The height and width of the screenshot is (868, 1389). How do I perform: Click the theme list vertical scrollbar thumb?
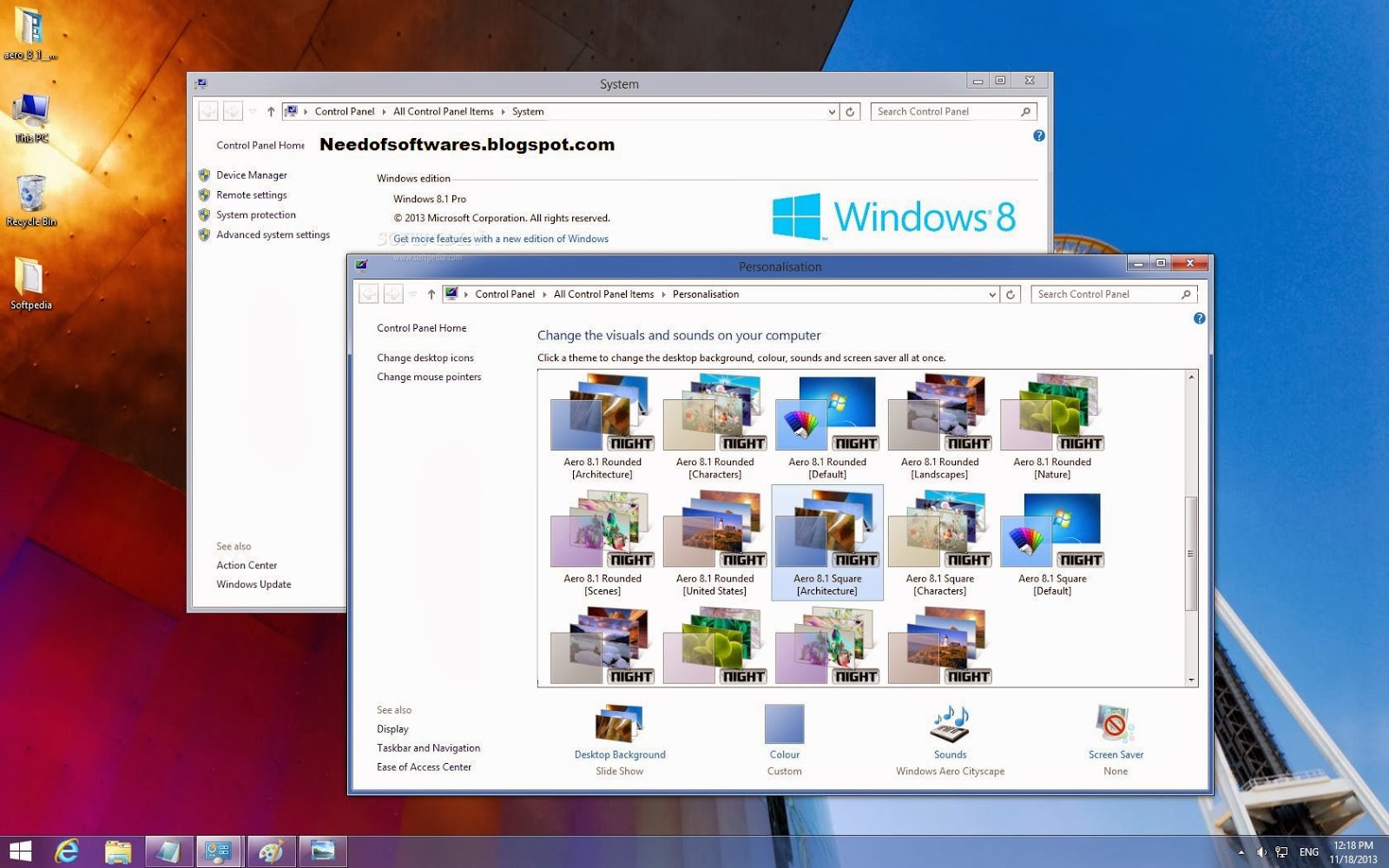[x=1191, y=554]
